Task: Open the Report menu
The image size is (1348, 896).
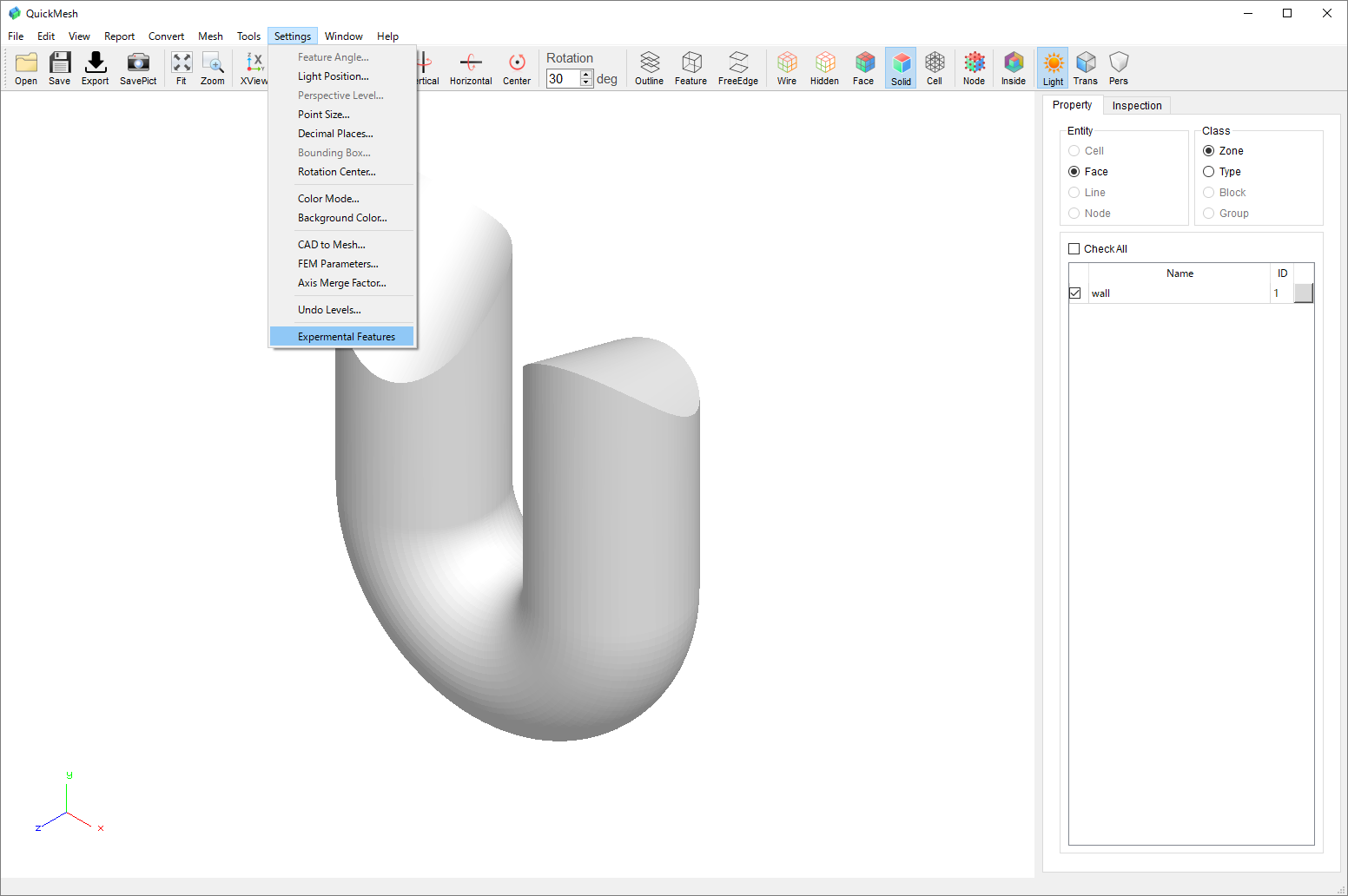Action: (x=120, y=36)
